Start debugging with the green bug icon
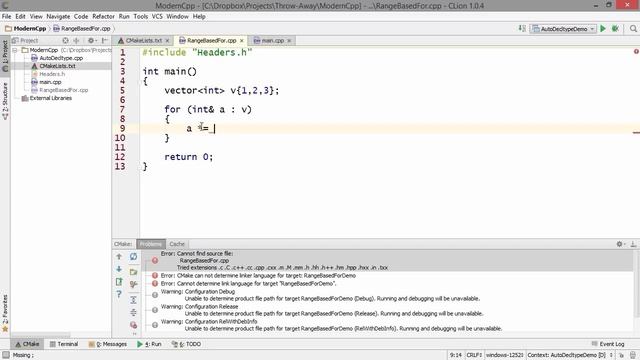 tap(615, 29)
